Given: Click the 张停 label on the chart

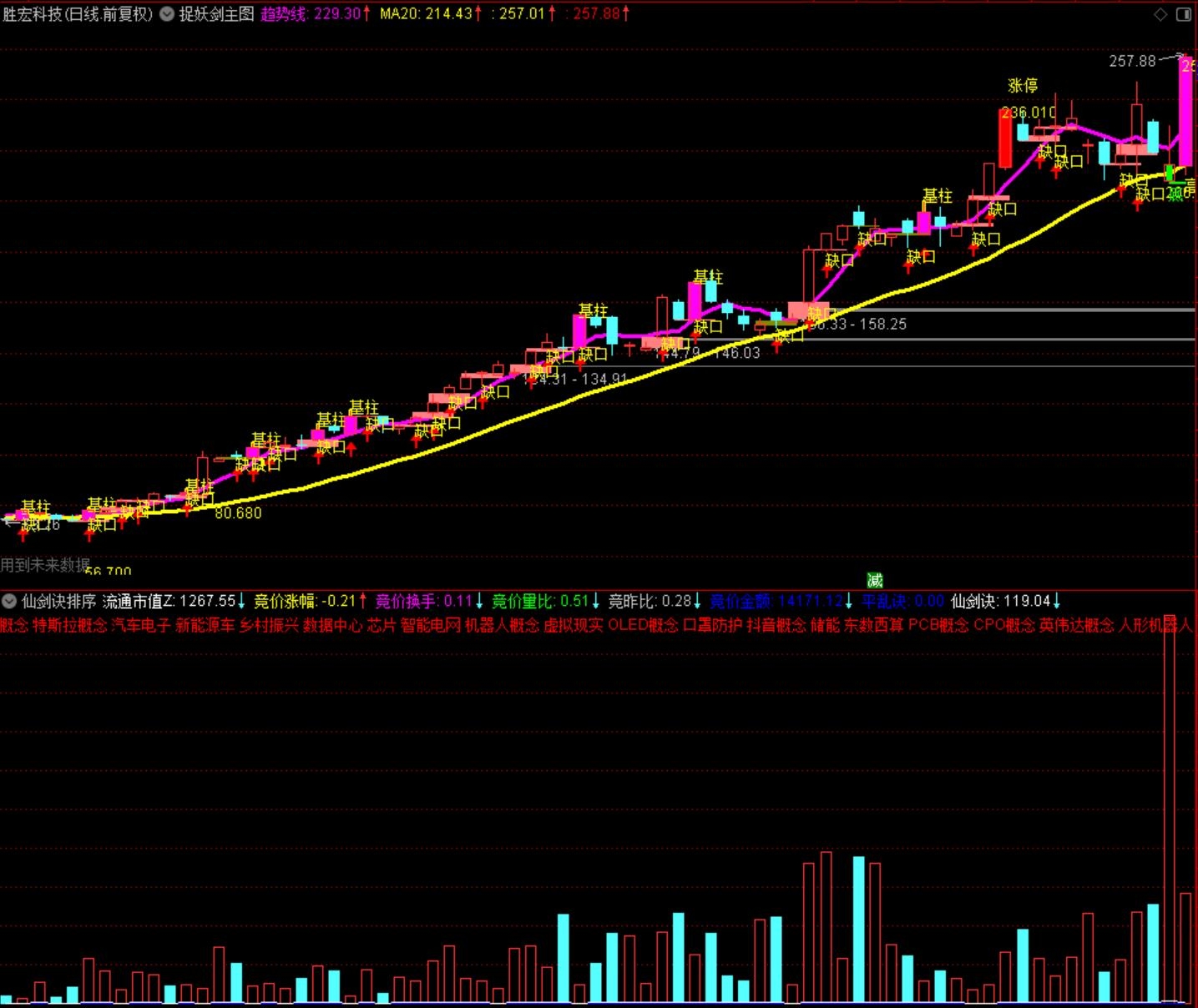Looking at the screenshot, I should 1022,86.
